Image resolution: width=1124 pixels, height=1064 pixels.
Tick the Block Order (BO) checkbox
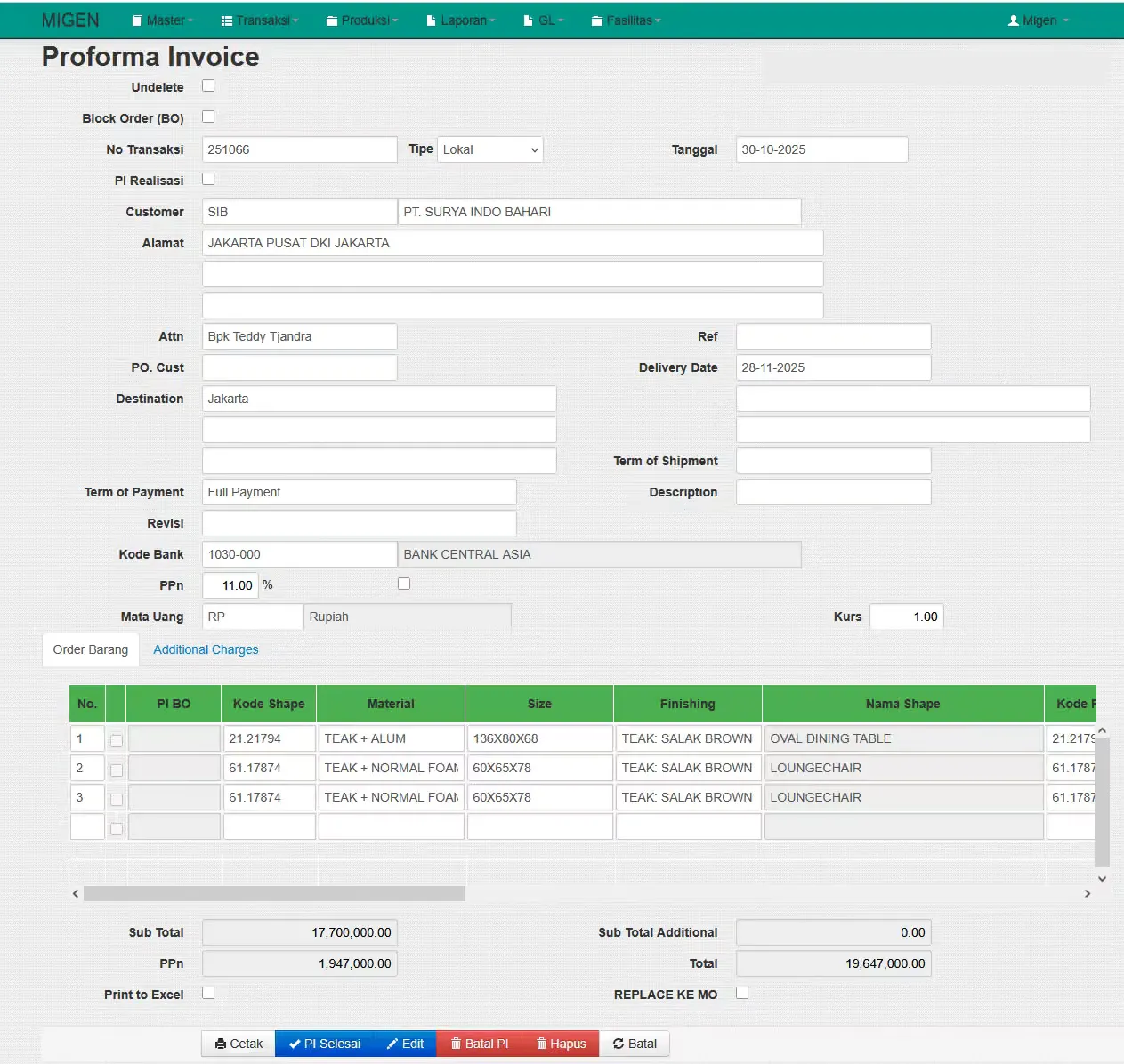[x=208, y=117]
